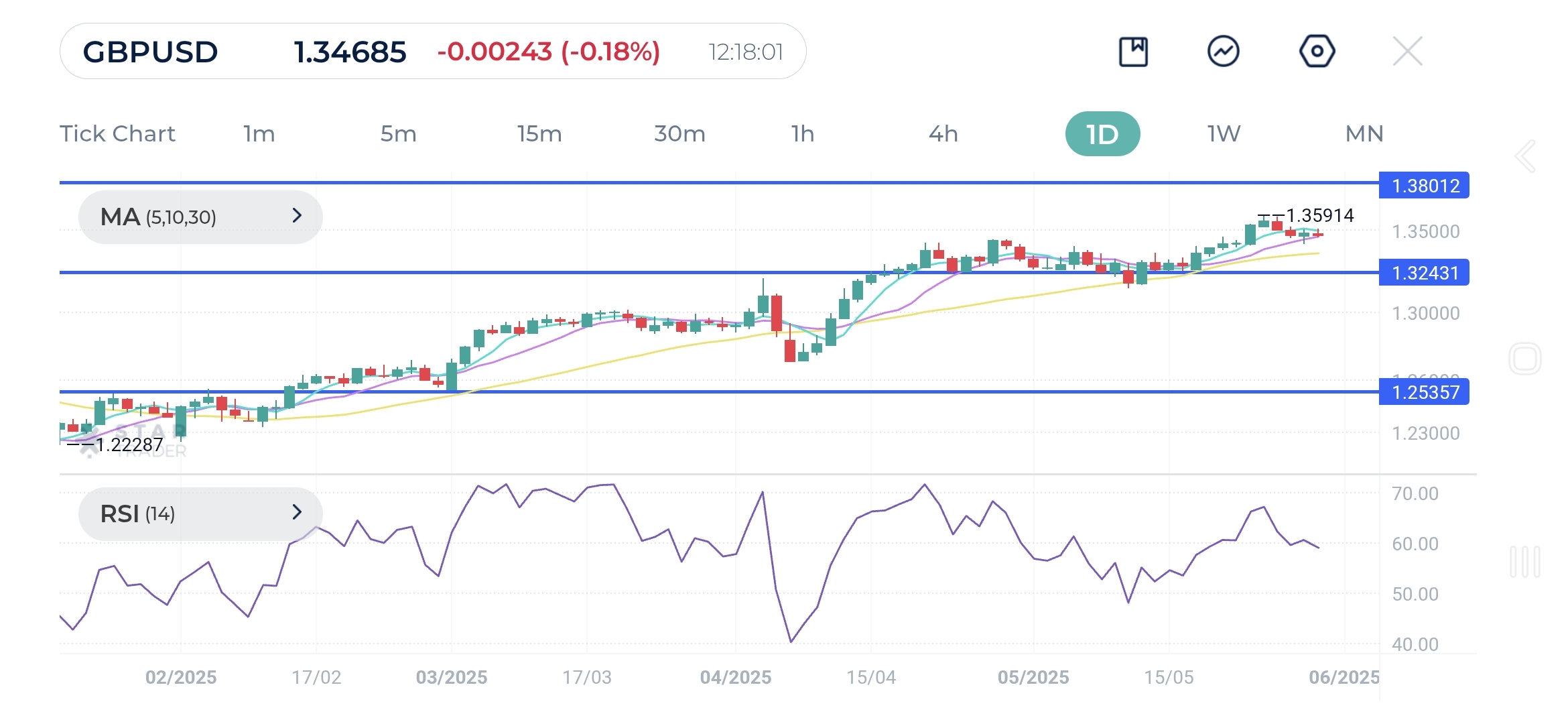Viewport: 1568px width, 724px height.
Task: Open the technical indicators icon
Action: 1224,50
